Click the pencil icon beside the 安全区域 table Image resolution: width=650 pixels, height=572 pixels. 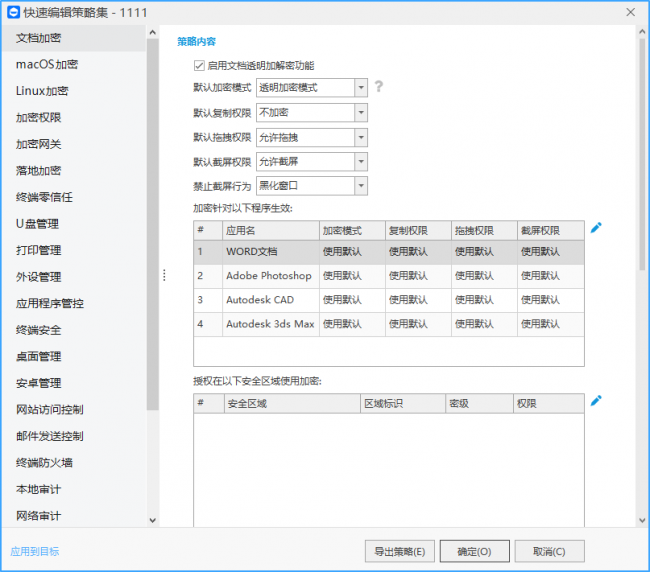point(596,401)
